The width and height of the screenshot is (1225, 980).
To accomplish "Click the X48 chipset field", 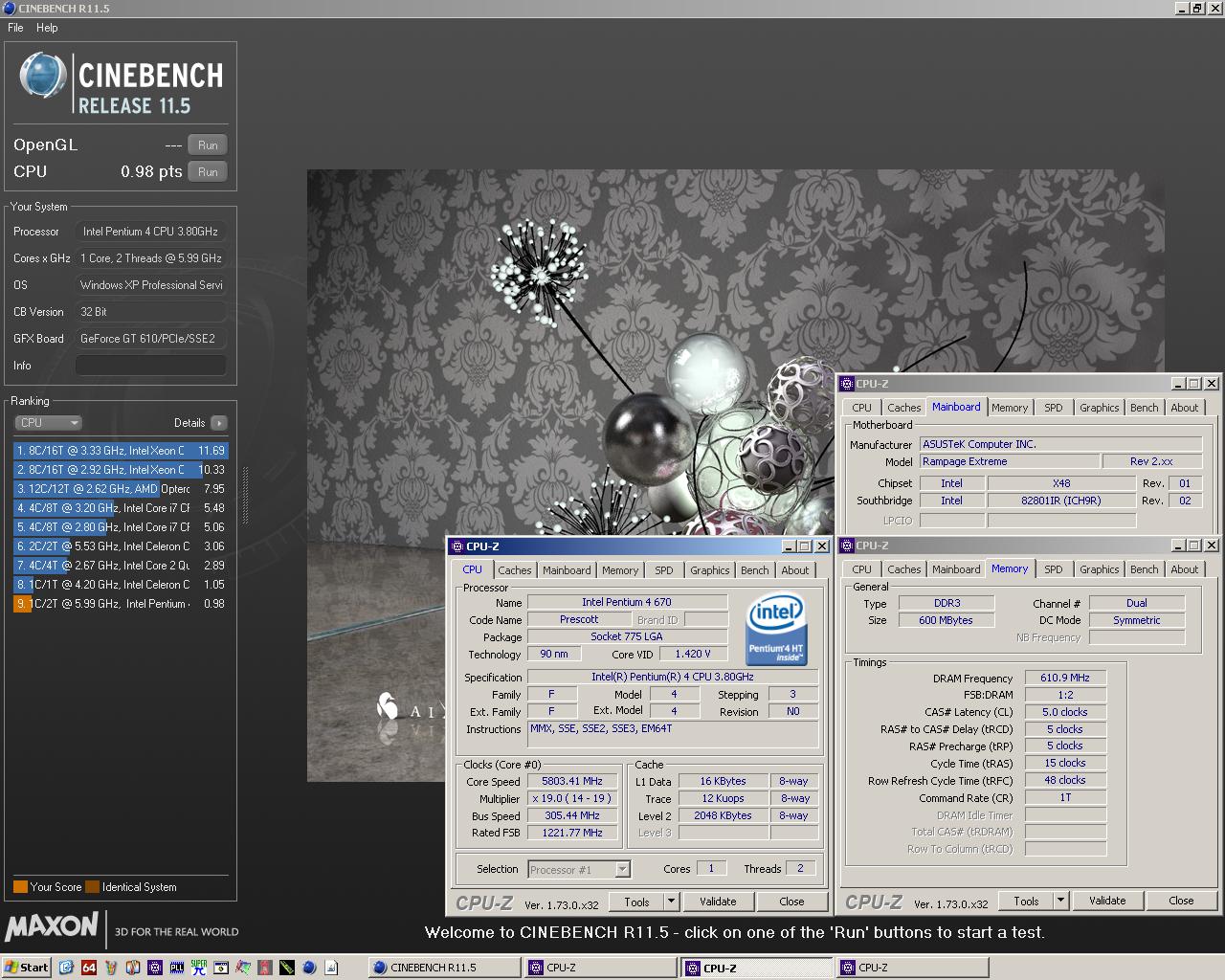I will click(1061, 483).
